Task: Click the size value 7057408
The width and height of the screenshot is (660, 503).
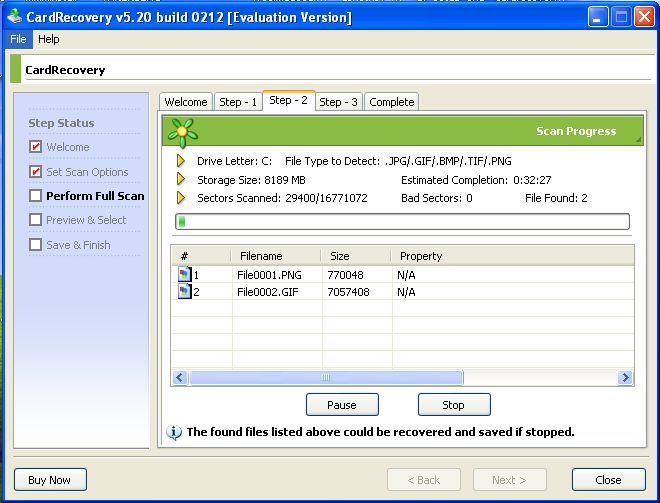Action: [349, 292]
